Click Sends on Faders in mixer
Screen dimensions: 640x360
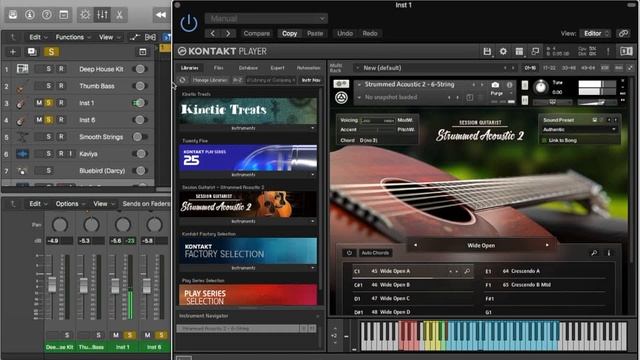[146, 204]
